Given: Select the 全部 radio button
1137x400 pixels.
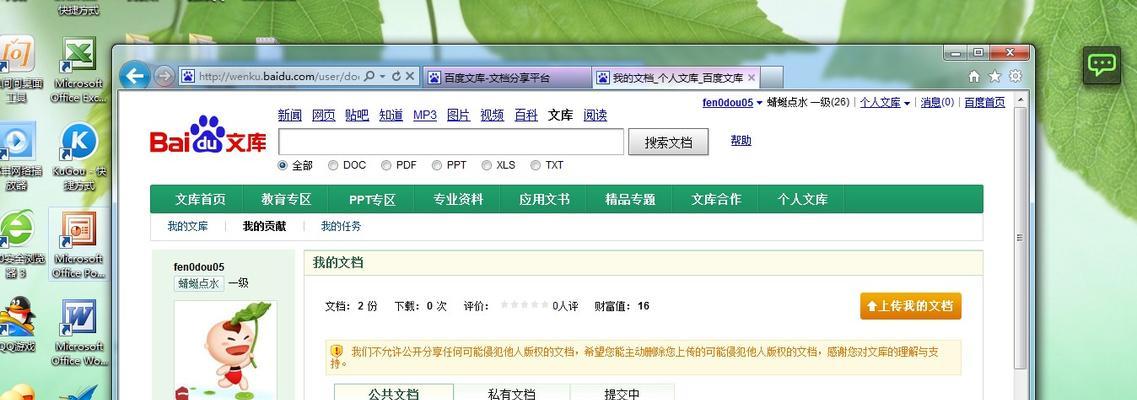Looking at the screenshot, I should [283, 165].
